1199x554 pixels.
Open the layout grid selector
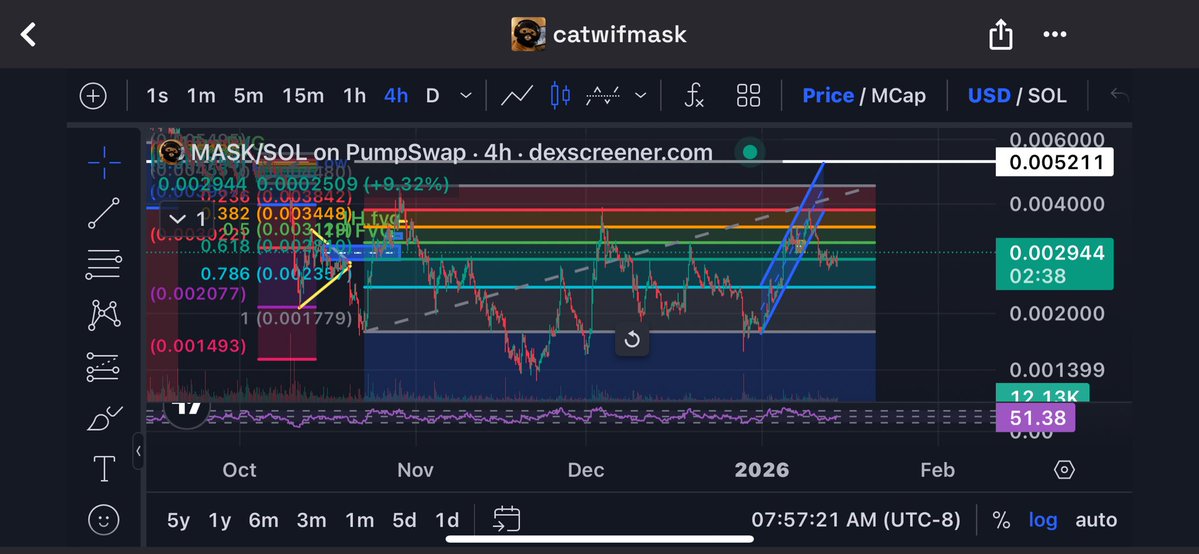[749, 96]
